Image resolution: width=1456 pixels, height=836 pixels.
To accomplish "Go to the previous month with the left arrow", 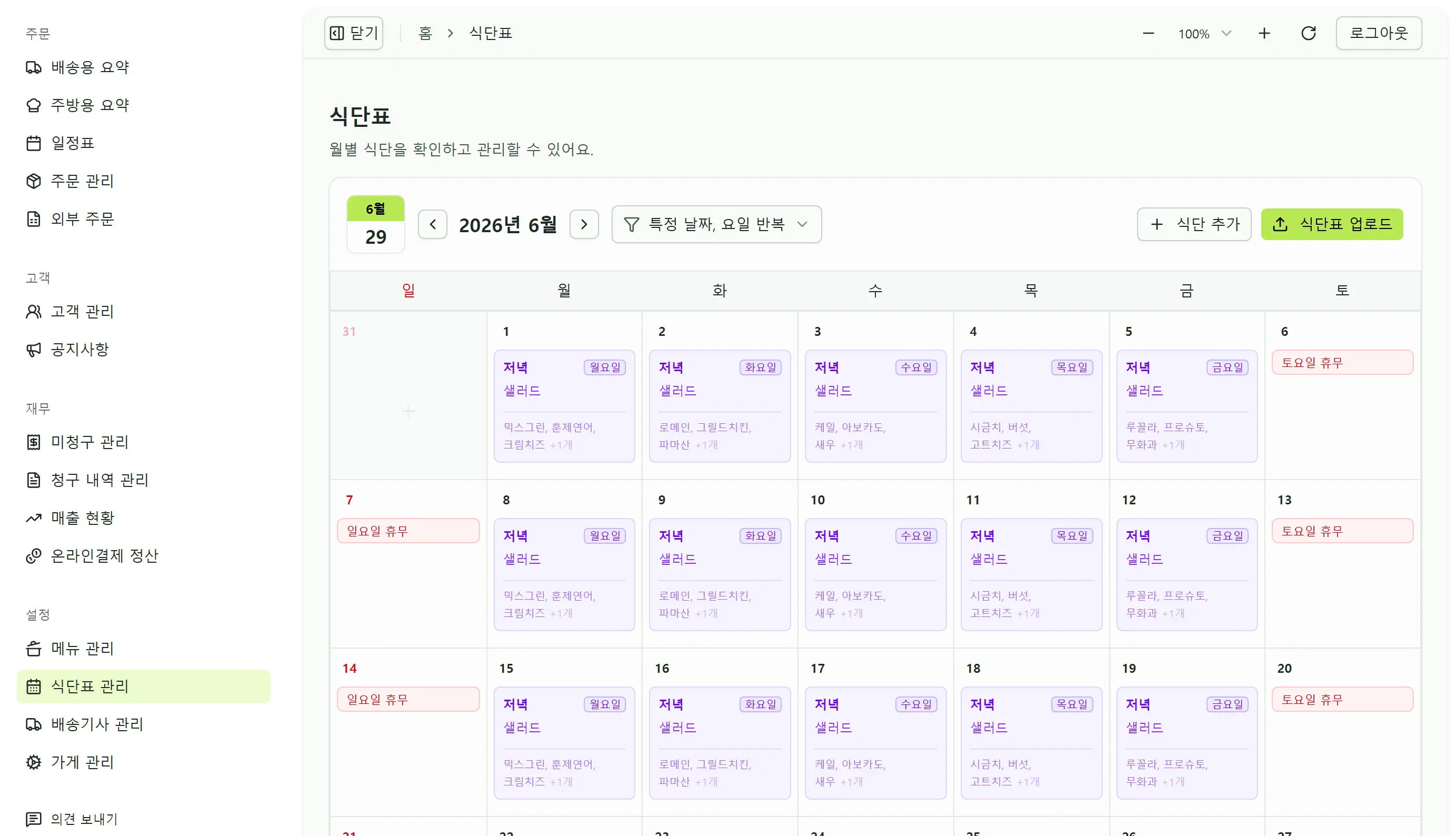I will (x=433, y=224).
